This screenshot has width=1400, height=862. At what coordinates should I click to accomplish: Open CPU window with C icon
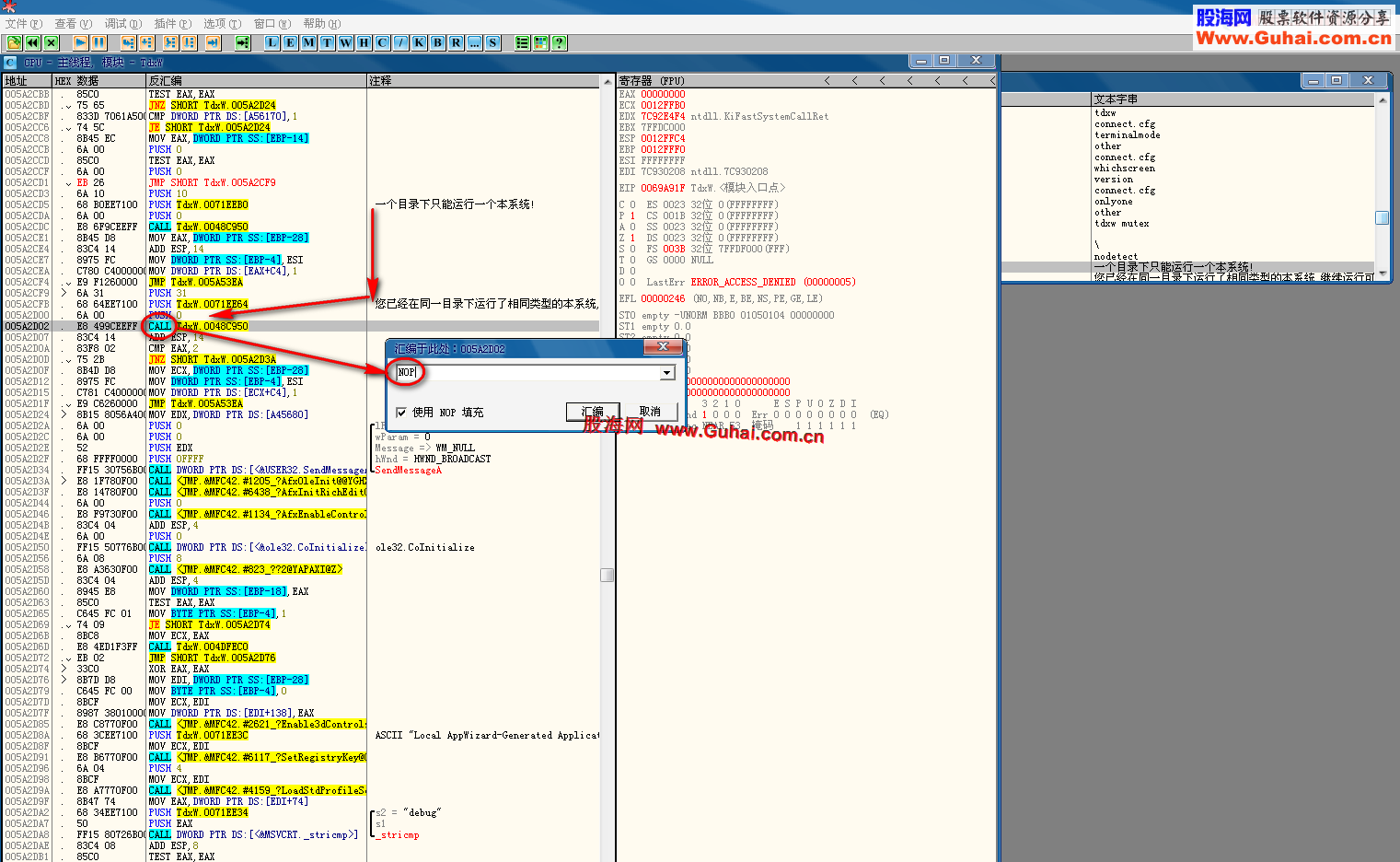click(x=382, y=42)
